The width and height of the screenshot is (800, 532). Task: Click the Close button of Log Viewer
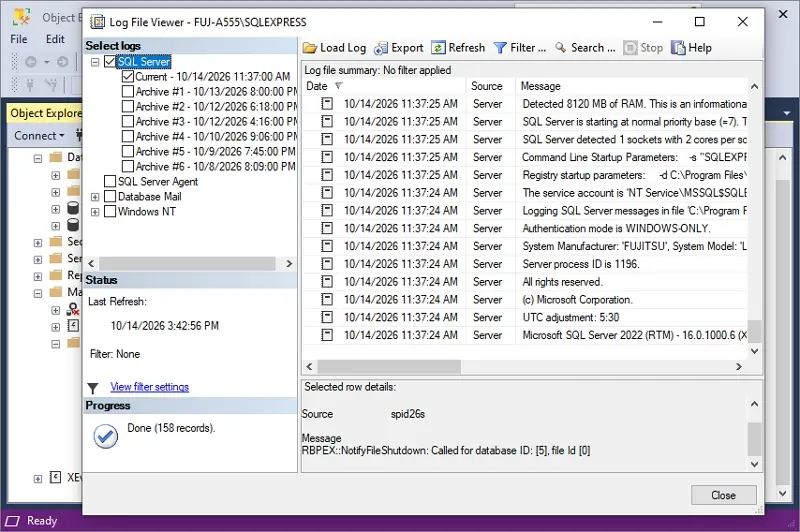723,495
